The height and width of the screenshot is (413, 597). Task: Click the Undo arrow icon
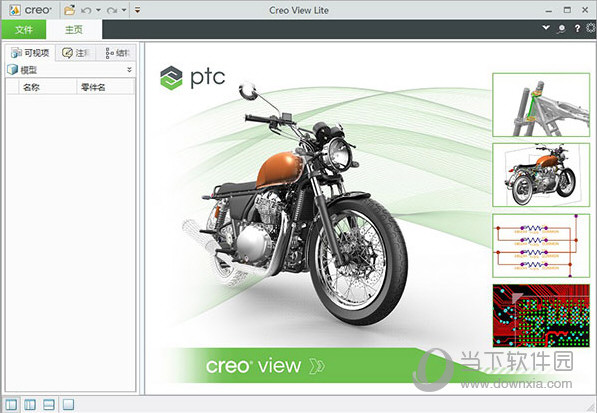pos(86,10)
